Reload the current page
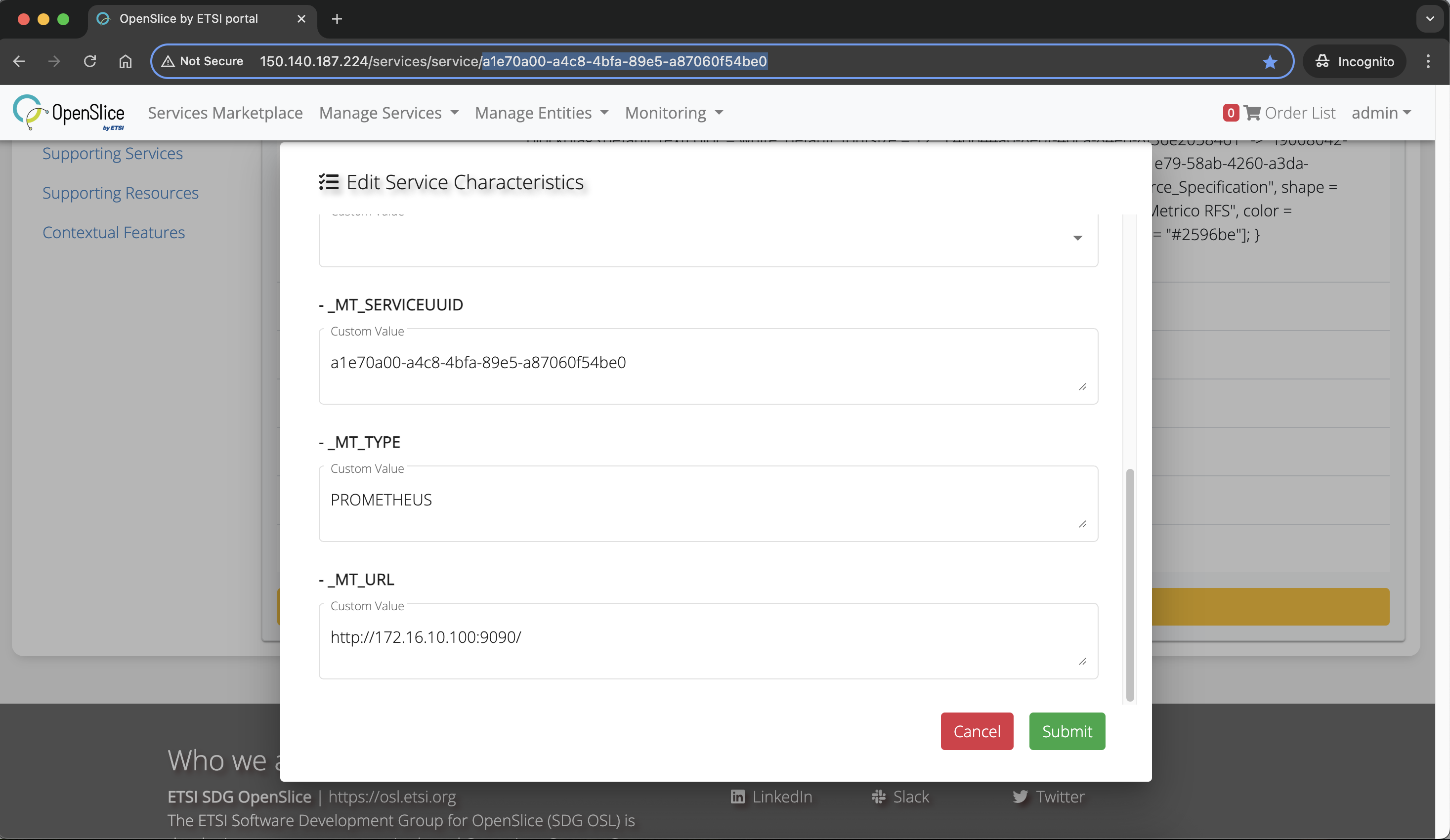Image resolution: width=1450 pixels, height=840 pixels. click(x=90, y=61)
